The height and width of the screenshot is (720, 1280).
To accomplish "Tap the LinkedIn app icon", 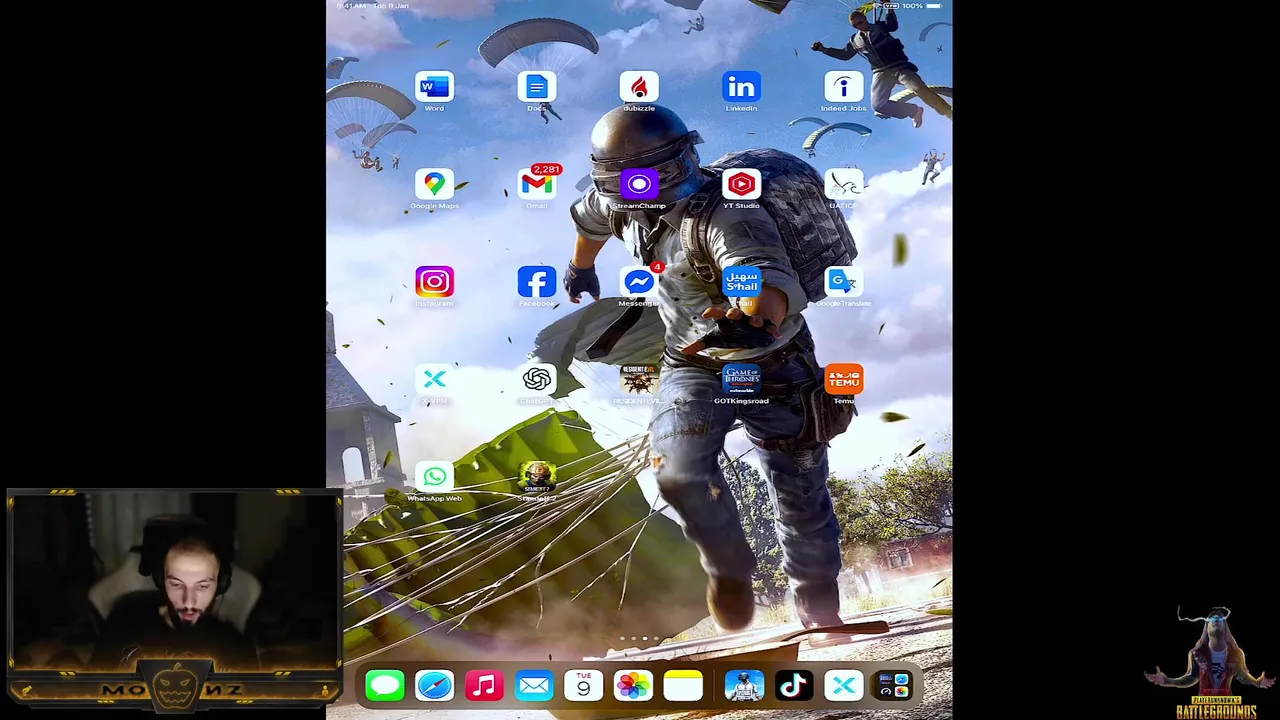I will click(x=741, y=87).
